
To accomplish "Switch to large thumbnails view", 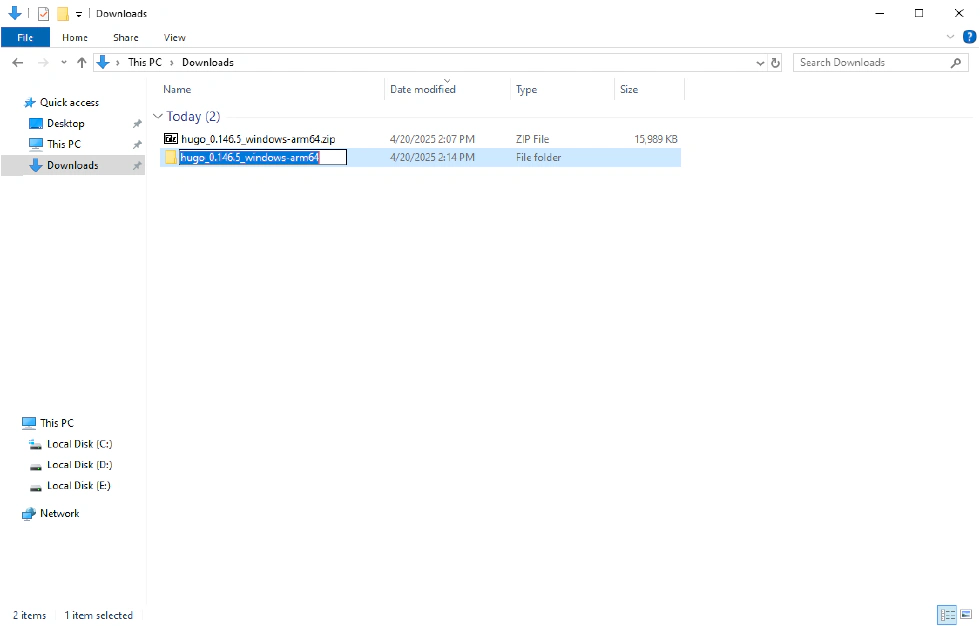I will 965,615.
